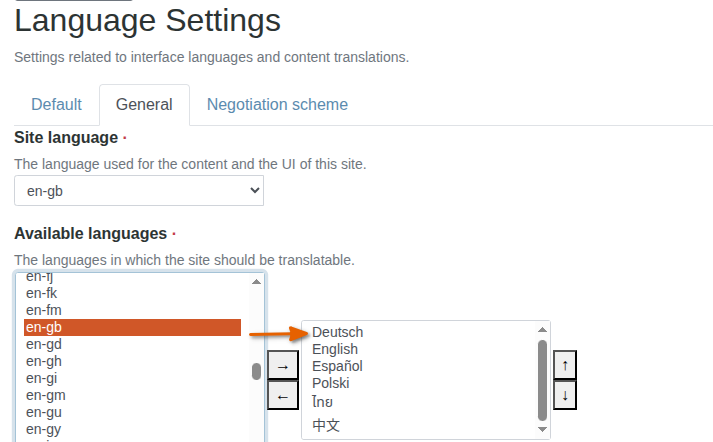Select 中文 in the selected list
The image size is (713, 442).
(326, 425)
